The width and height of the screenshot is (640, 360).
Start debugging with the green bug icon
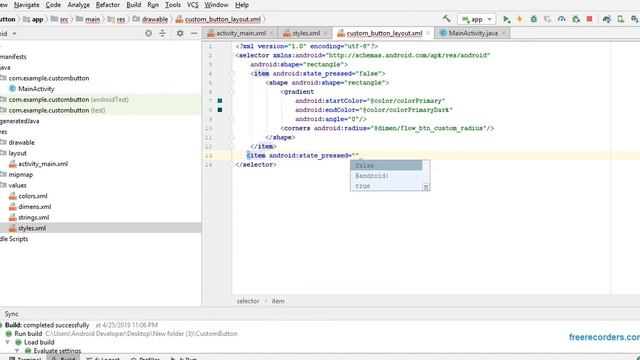point(533,19)
